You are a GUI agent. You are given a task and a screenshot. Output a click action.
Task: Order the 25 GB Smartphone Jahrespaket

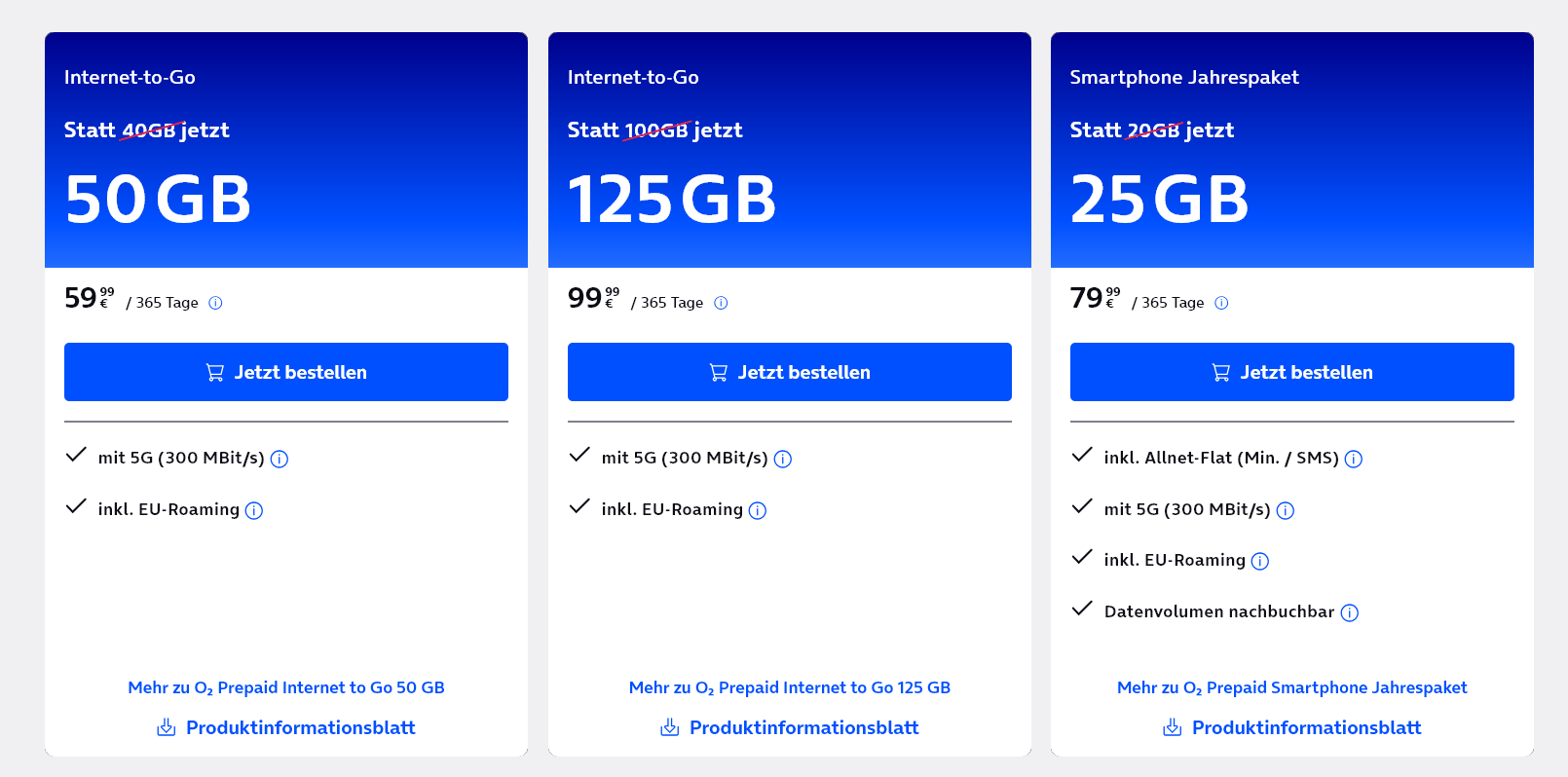pyautogui.click(x=1292, y=372)
